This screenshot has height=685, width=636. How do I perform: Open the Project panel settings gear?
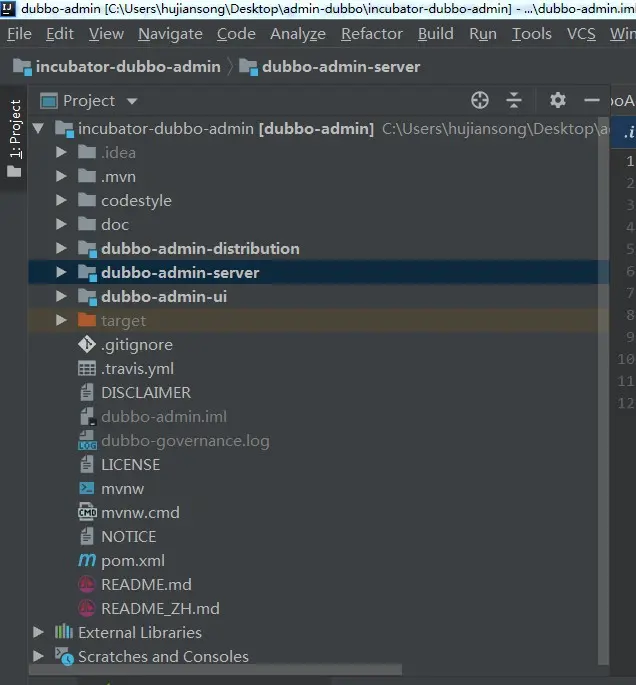click(558, 100)
